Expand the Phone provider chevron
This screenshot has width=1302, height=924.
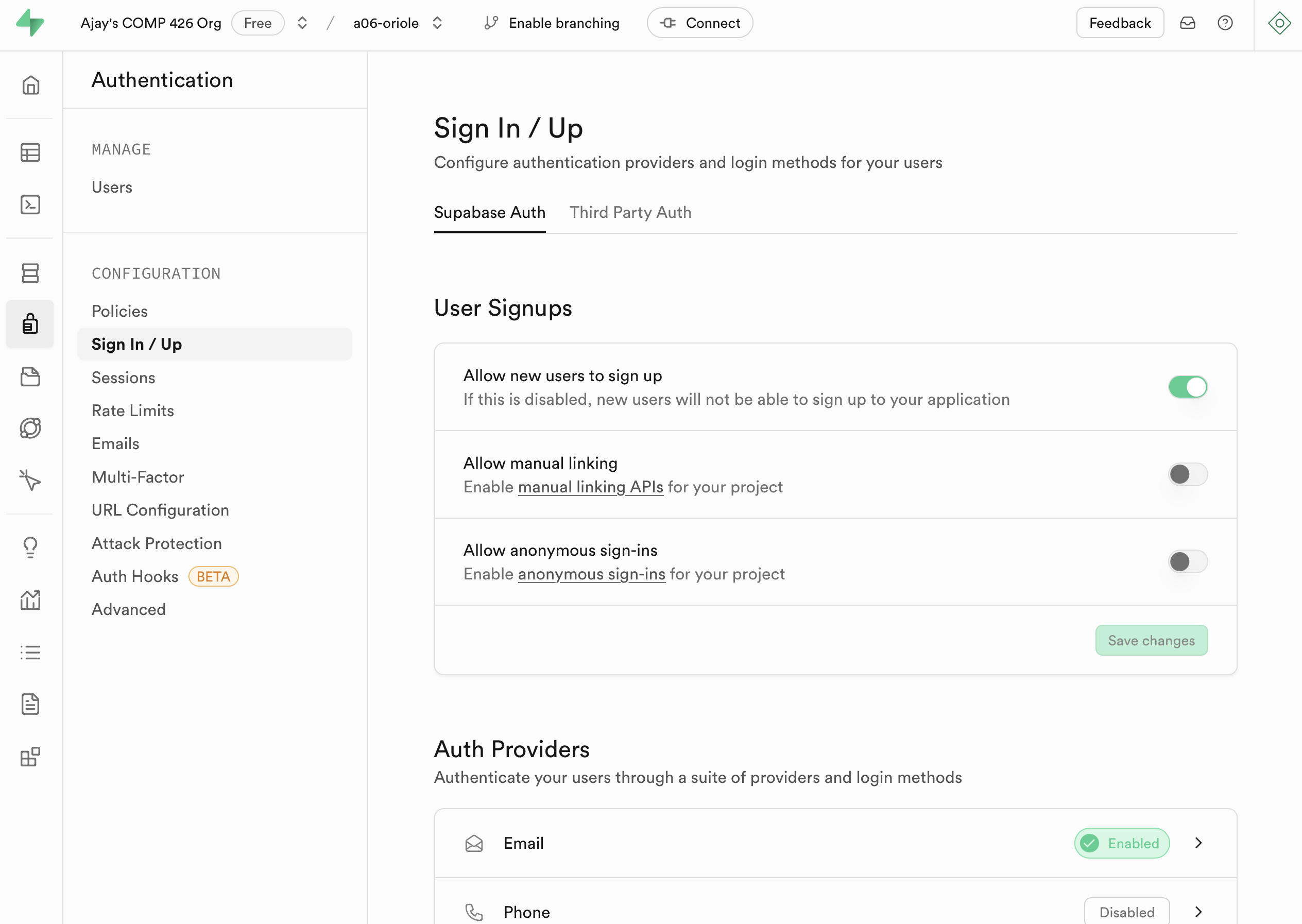(1198, 913)
